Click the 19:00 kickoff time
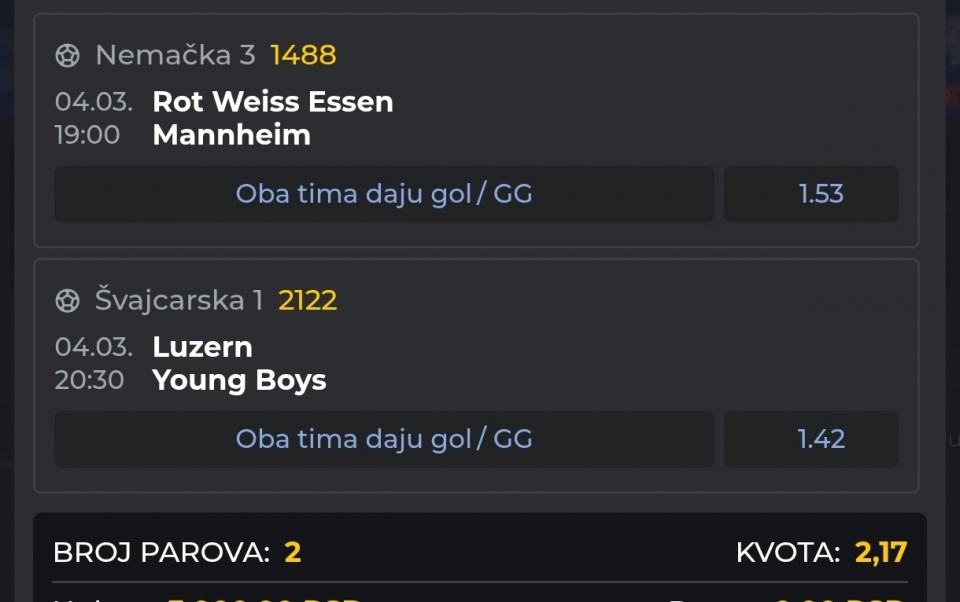The width and height of the screenshot is (960, 602). click(x=88, y=135)
